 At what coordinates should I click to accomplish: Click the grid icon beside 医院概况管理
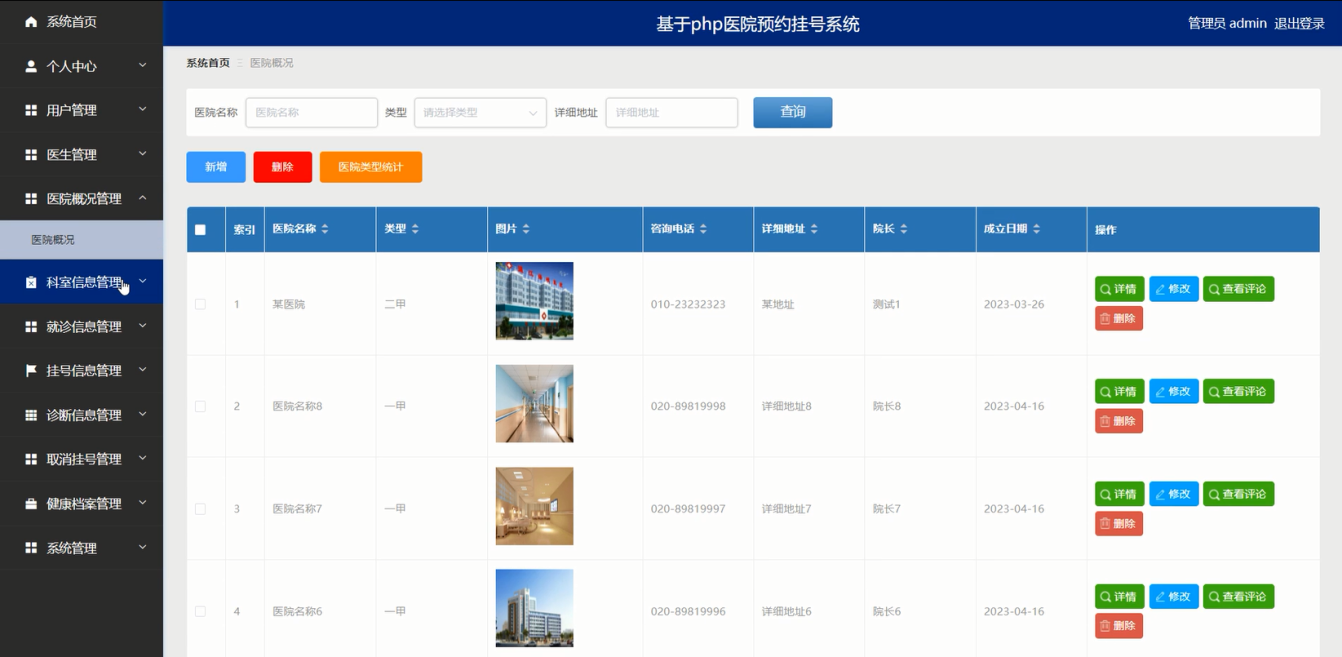(31, 199)
